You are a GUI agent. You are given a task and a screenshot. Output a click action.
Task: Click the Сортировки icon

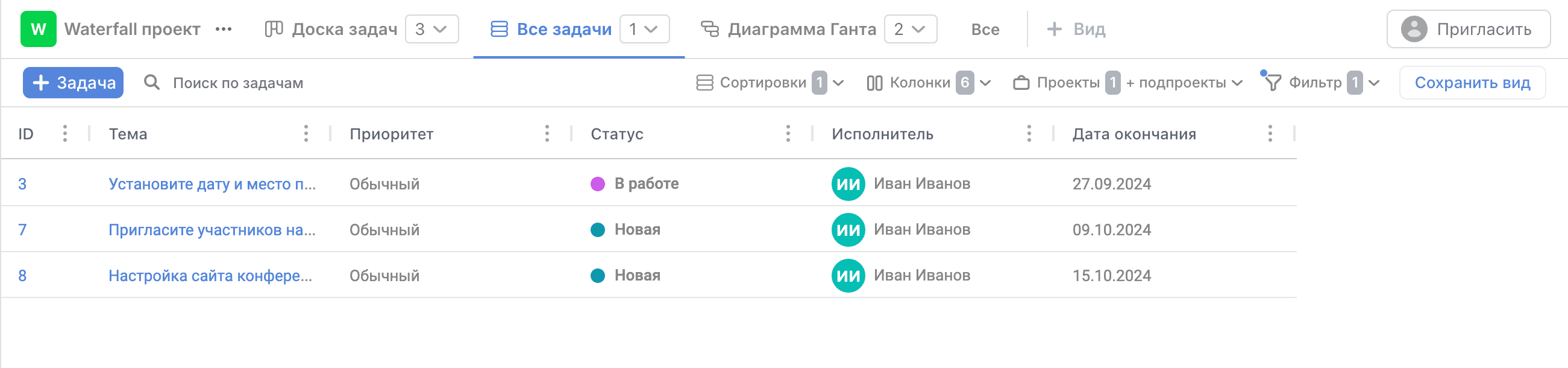pos(704,82)
